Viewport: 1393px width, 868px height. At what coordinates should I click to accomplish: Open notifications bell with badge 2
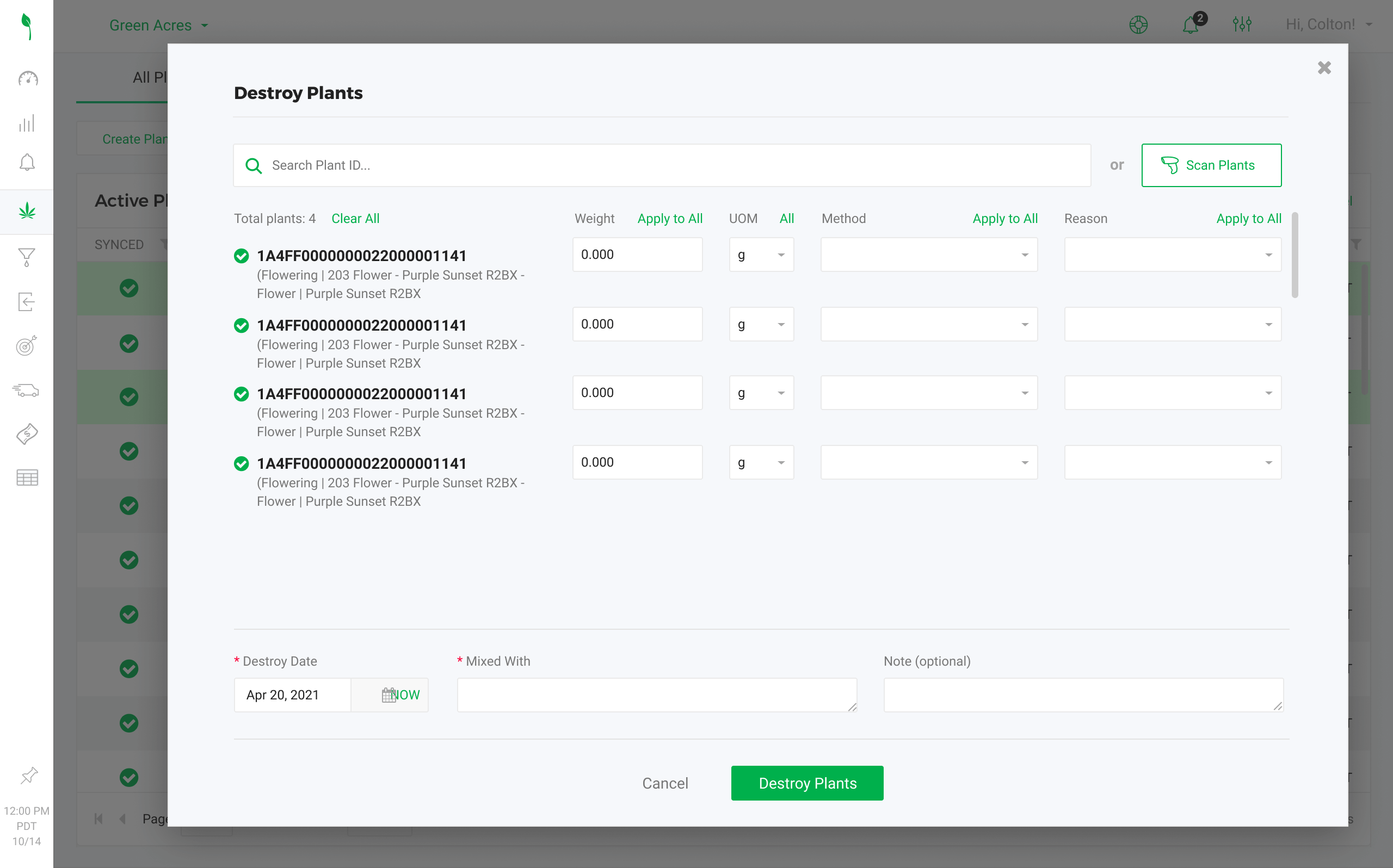[x=1191, y=24]
